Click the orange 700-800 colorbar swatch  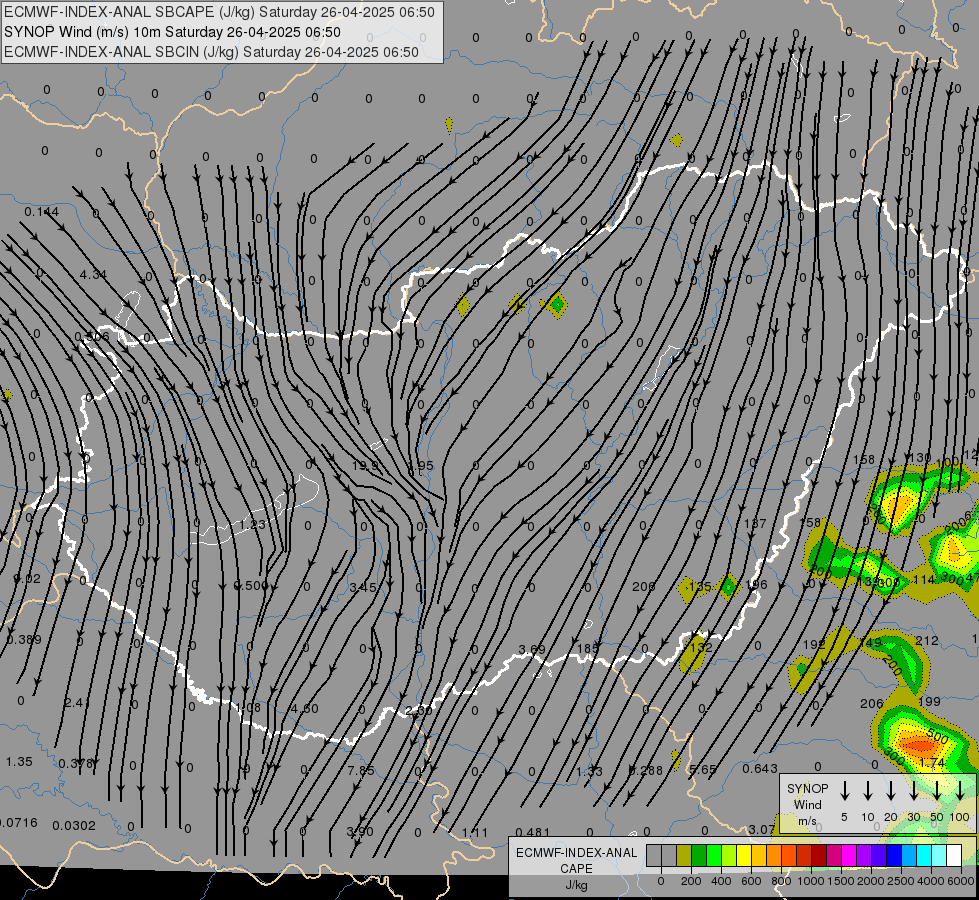pyautogui.click(x=774, y=856)
